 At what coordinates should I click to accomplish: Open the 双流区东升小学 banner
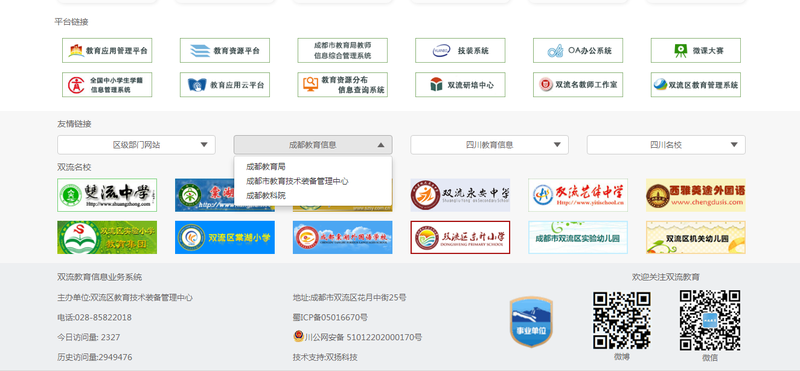[x=460, y=237]
